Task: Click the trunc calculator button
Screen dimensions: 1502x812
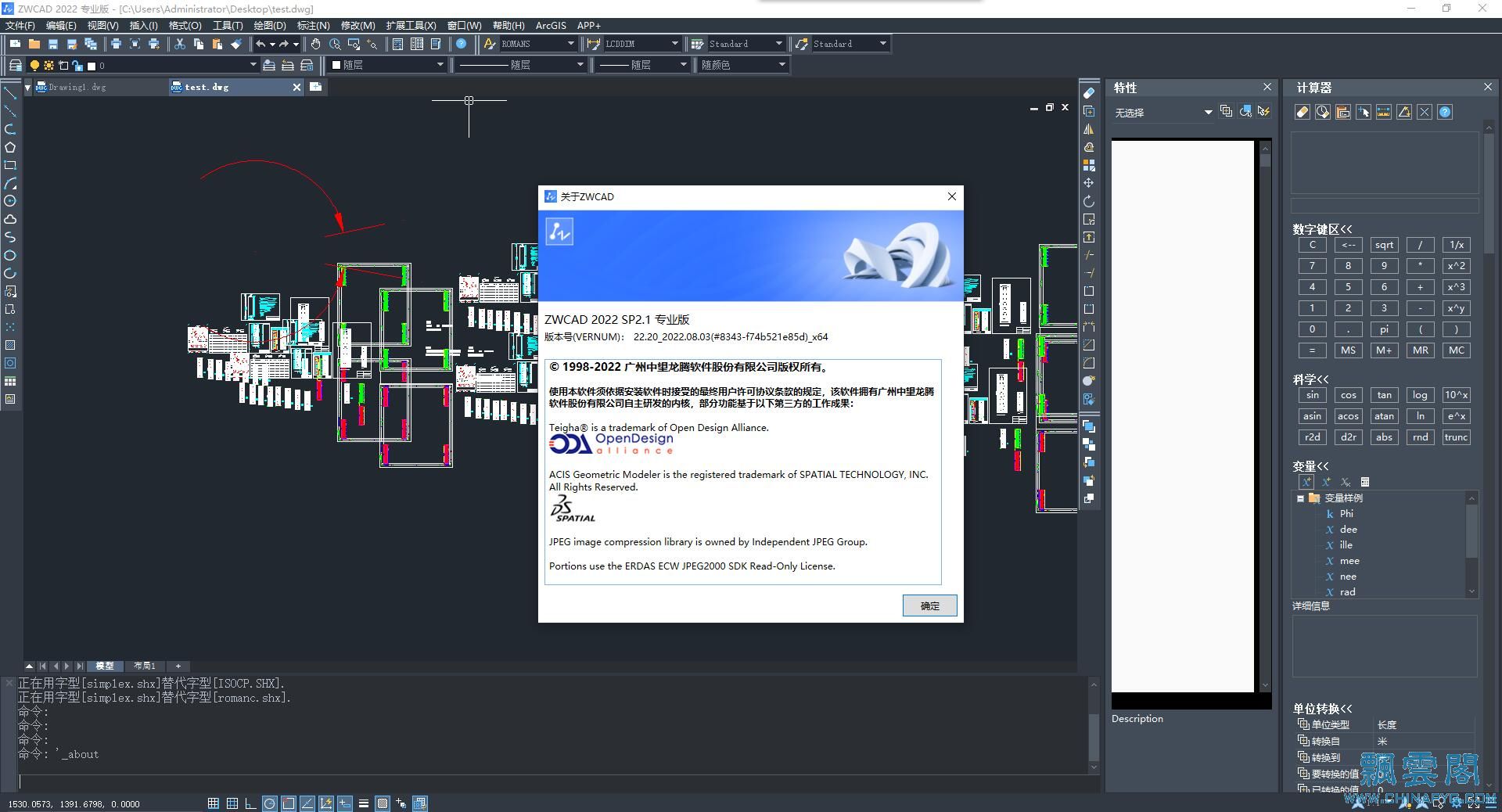Action: 1456,437
